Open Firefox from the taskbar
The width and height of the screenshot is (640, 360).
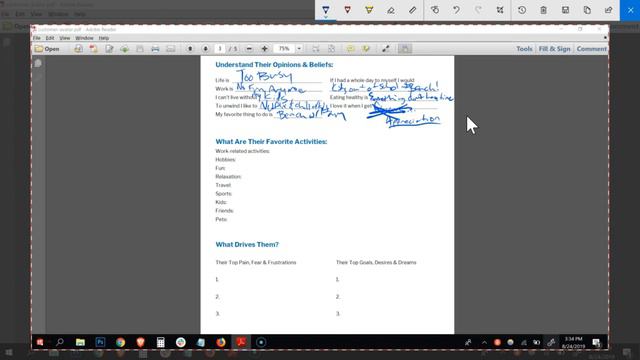(221, 342)
